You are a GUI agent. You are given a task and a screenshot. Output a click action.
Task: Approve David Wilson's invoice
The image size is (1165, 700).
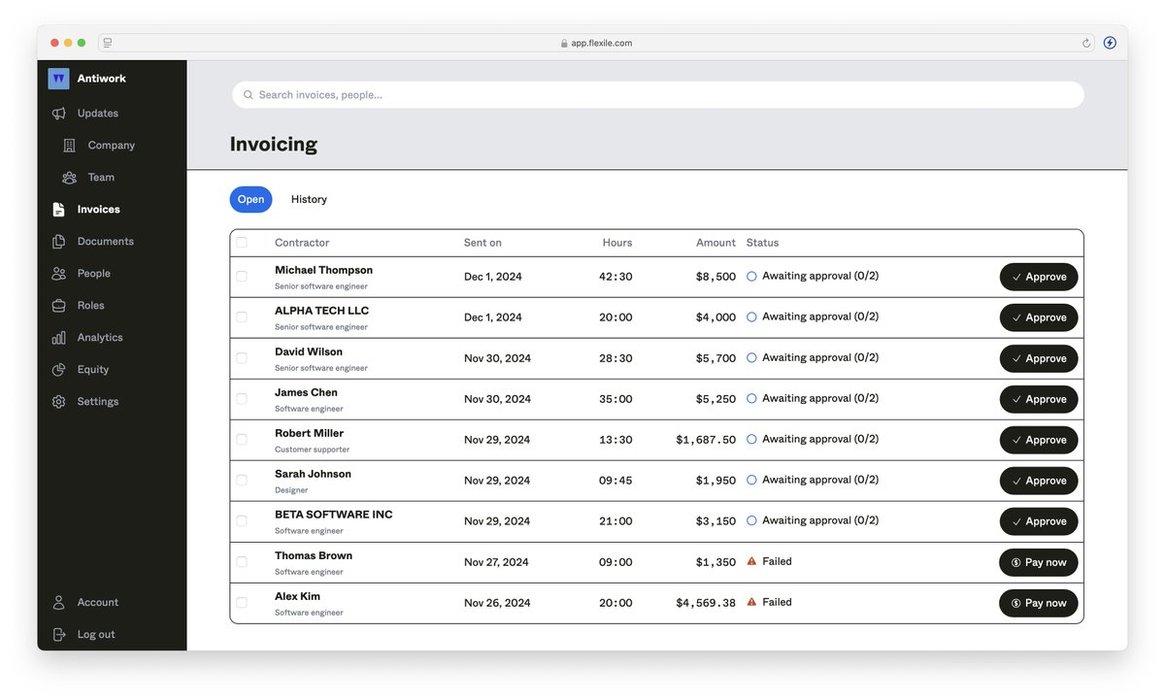point(1038,358)
